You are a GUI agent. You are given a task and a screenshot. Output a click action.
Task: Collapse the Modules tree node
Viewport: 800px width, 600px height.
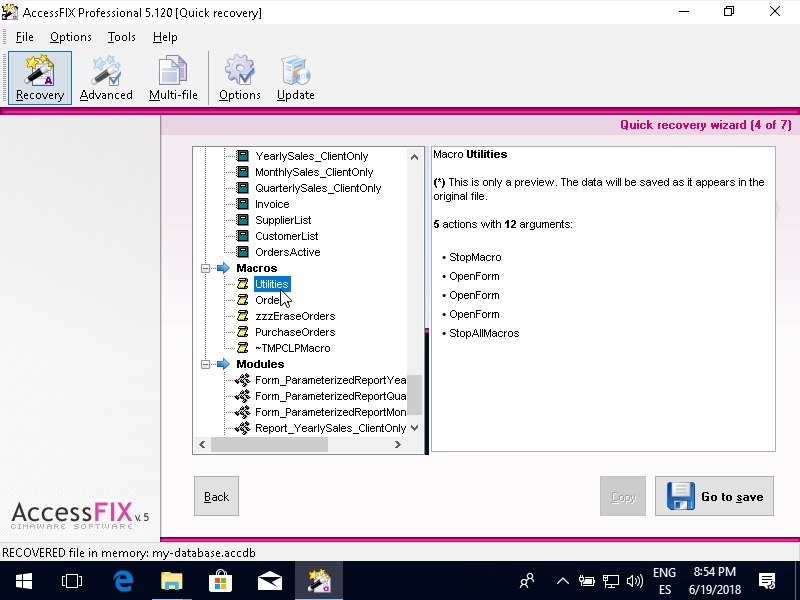point(206,364)
